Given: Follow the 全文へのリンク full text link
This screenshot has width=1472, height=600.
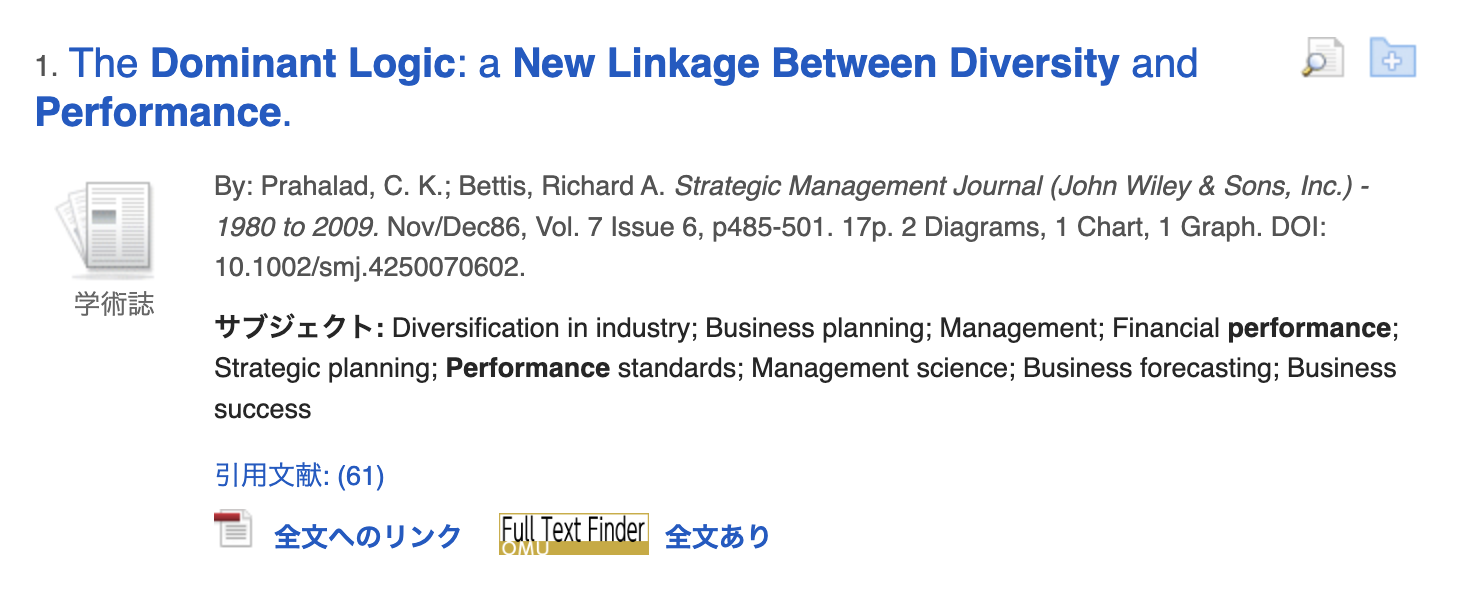Looking at the screenshot, I should coord(367,537).
